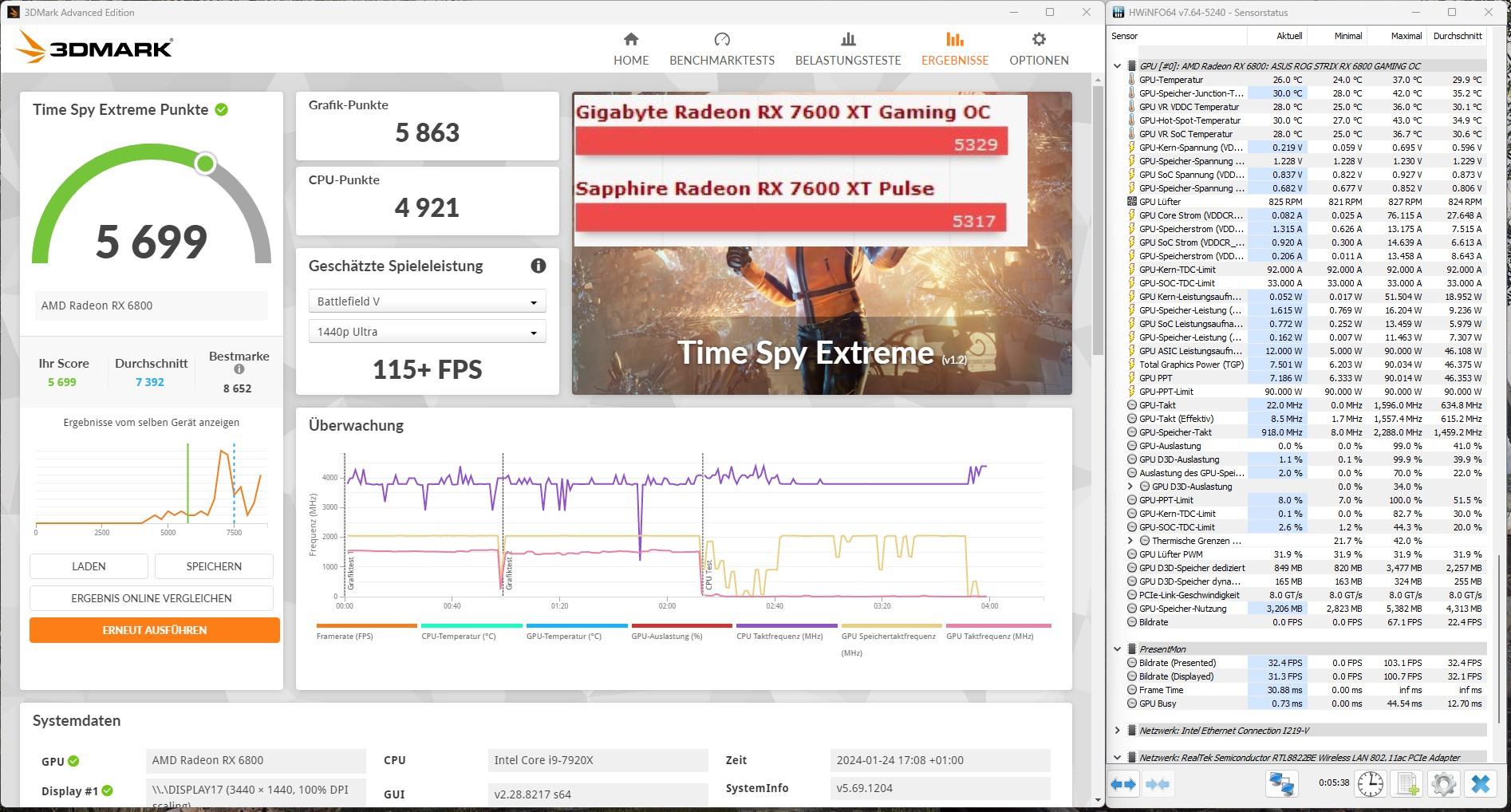This screenshot has width=1511, height=812.
Task: Toggle CPU Taktfrequenz chart legend
Action: click(x=787, y=632)
